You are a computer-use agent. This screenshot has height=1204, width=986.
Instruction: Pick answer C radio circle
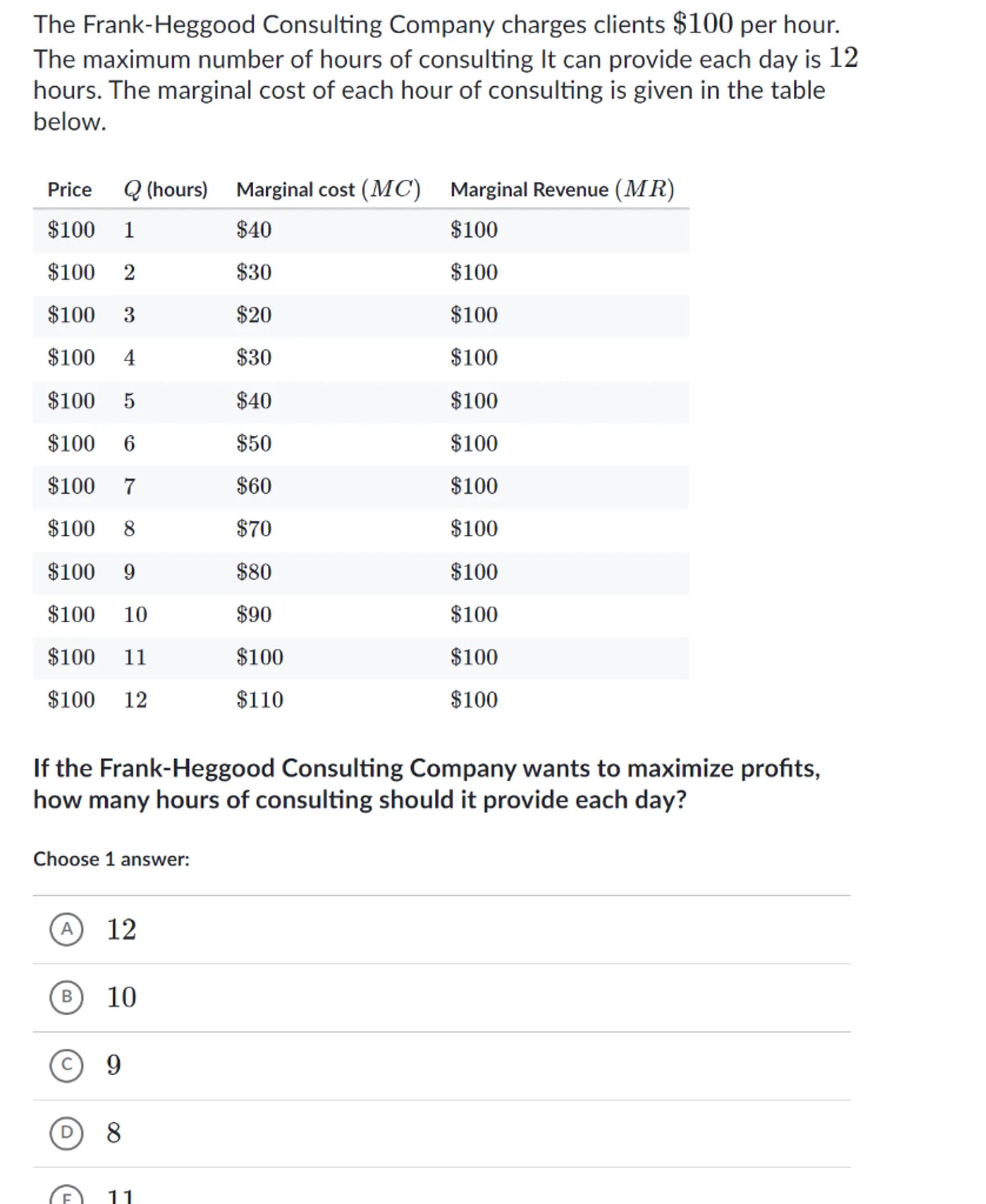67,1065
